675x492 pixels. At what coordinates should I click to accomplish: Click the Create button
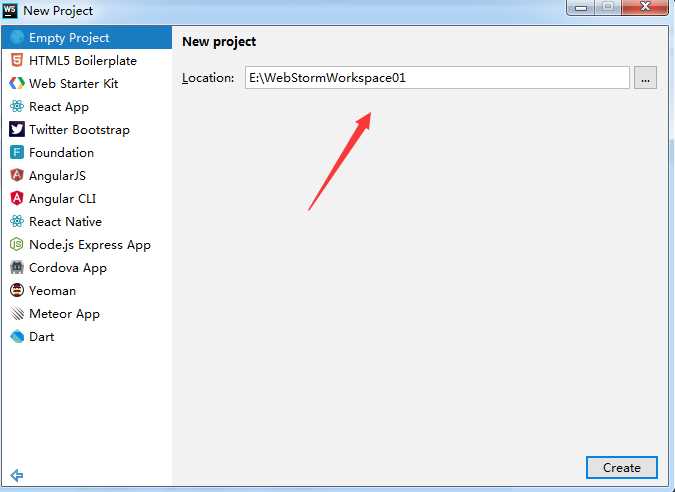point(622,467)
